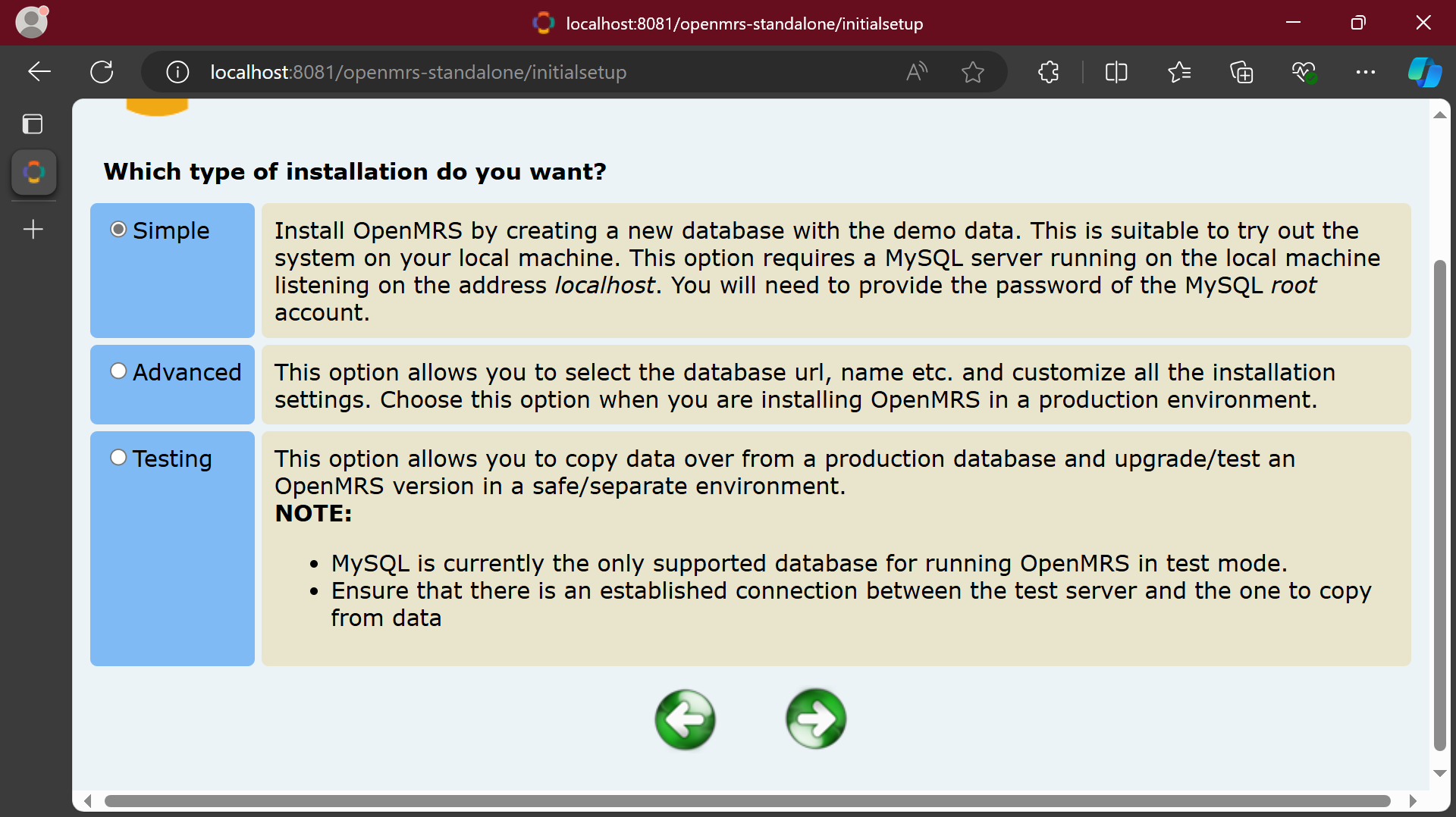Open a new tab with plus icon
Viewport: 1456px width, 817px height.
coord(33,229)
